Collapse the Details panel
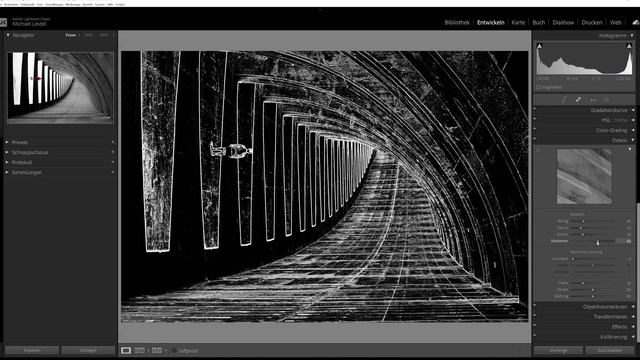Image resolution: width=640 pixels, height=360 pixels. tap(633, 140)
